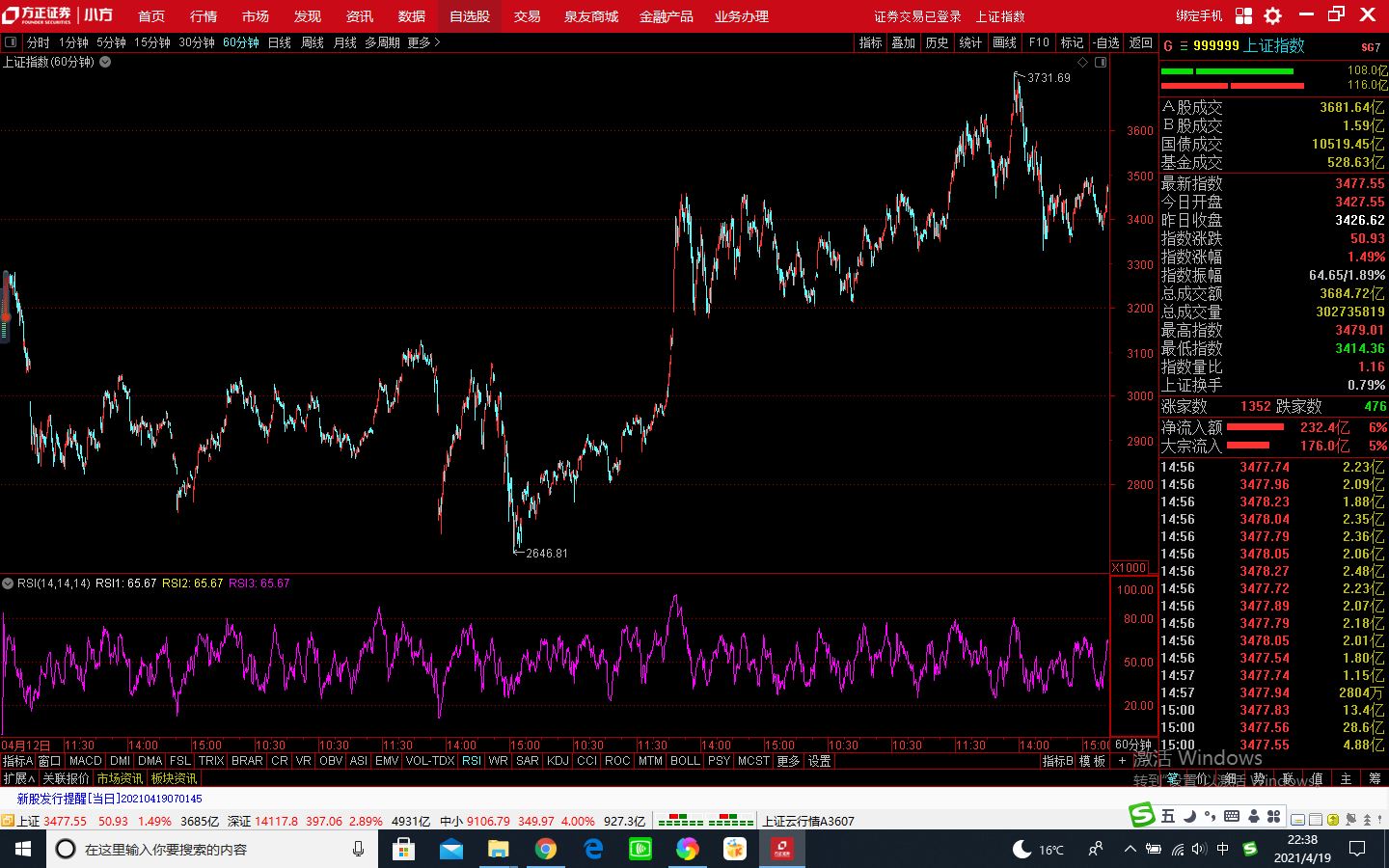Screen dimensions: 1389x868
Task: Switch chart to 日线 period
Action: tap(280, 42)
